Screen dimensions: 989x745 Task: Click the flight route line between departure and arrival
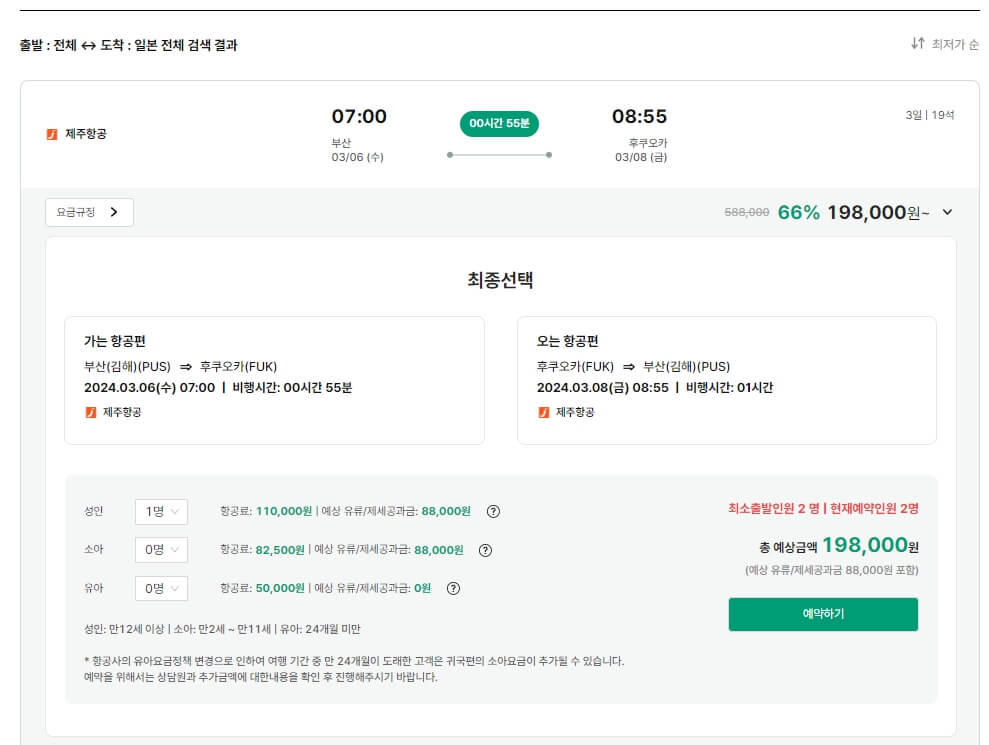pos(498,156)
